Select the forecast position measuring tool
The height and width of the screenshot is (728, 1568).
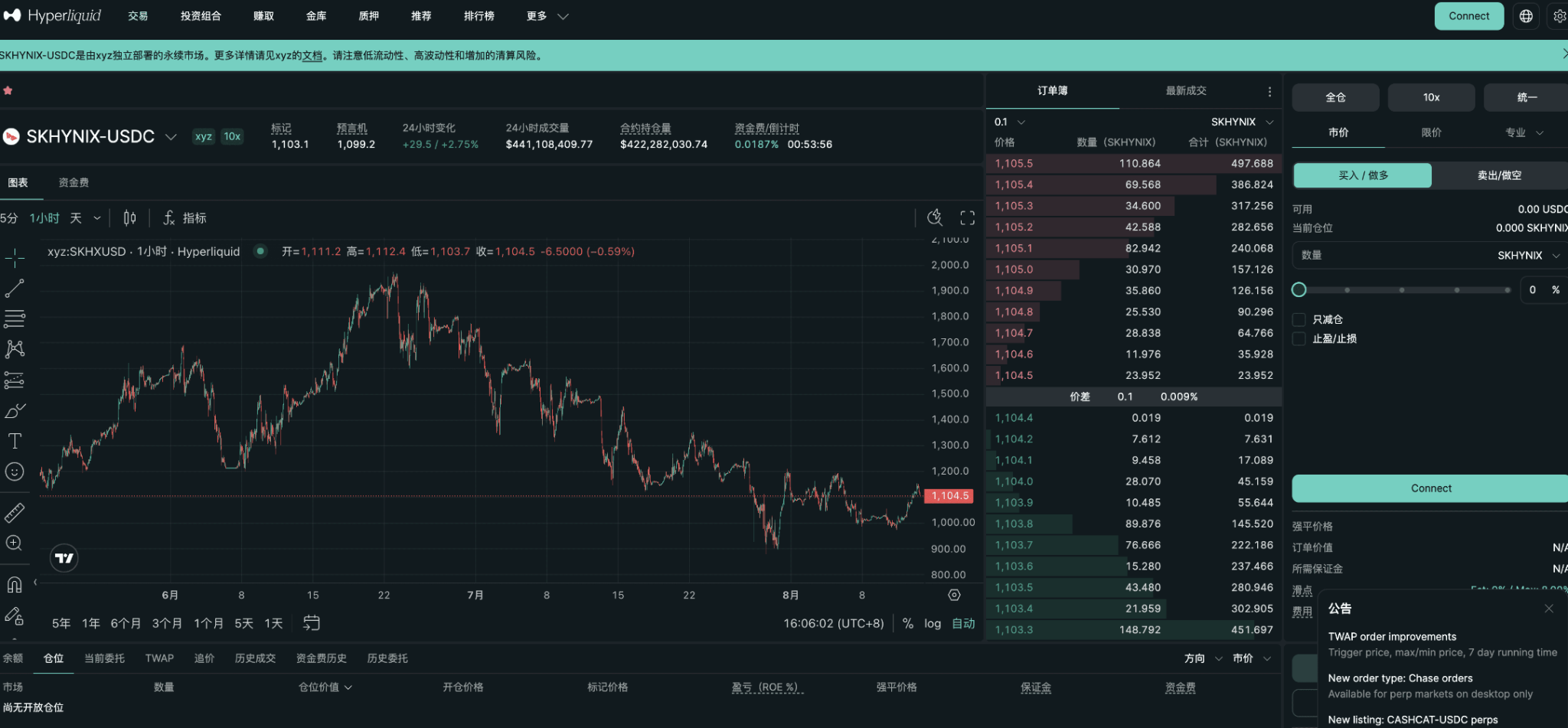point(15,380)
